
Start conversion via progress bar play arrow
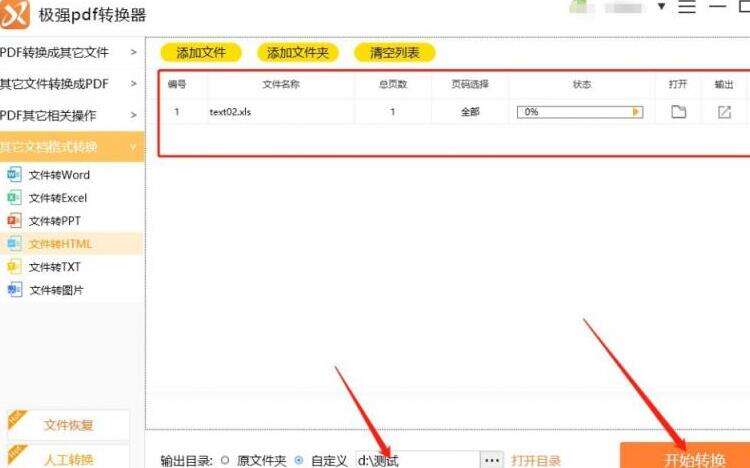(x=636, y=112)
